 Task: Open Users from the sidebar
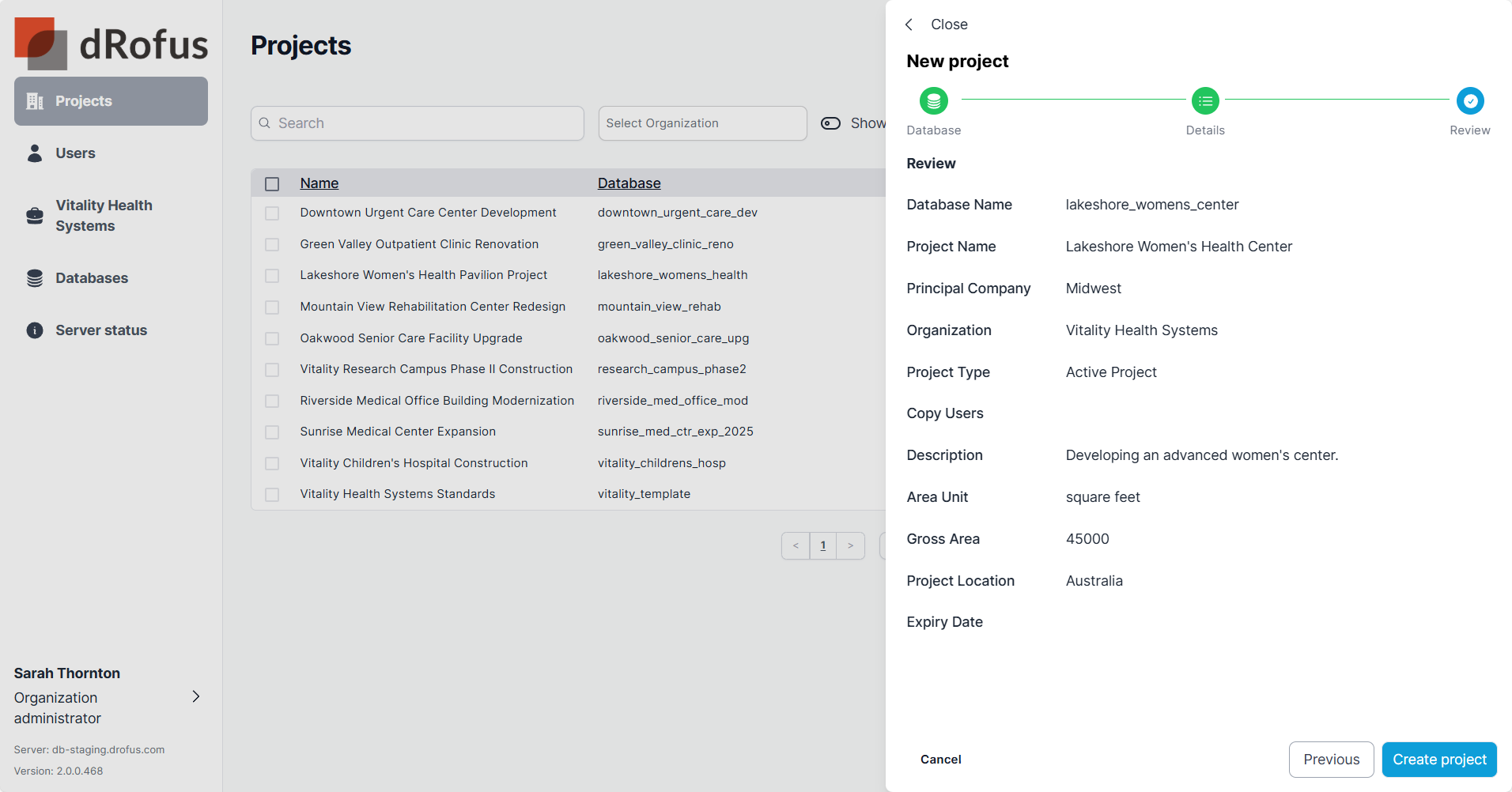pyautogui.click(x=75, y=153)
